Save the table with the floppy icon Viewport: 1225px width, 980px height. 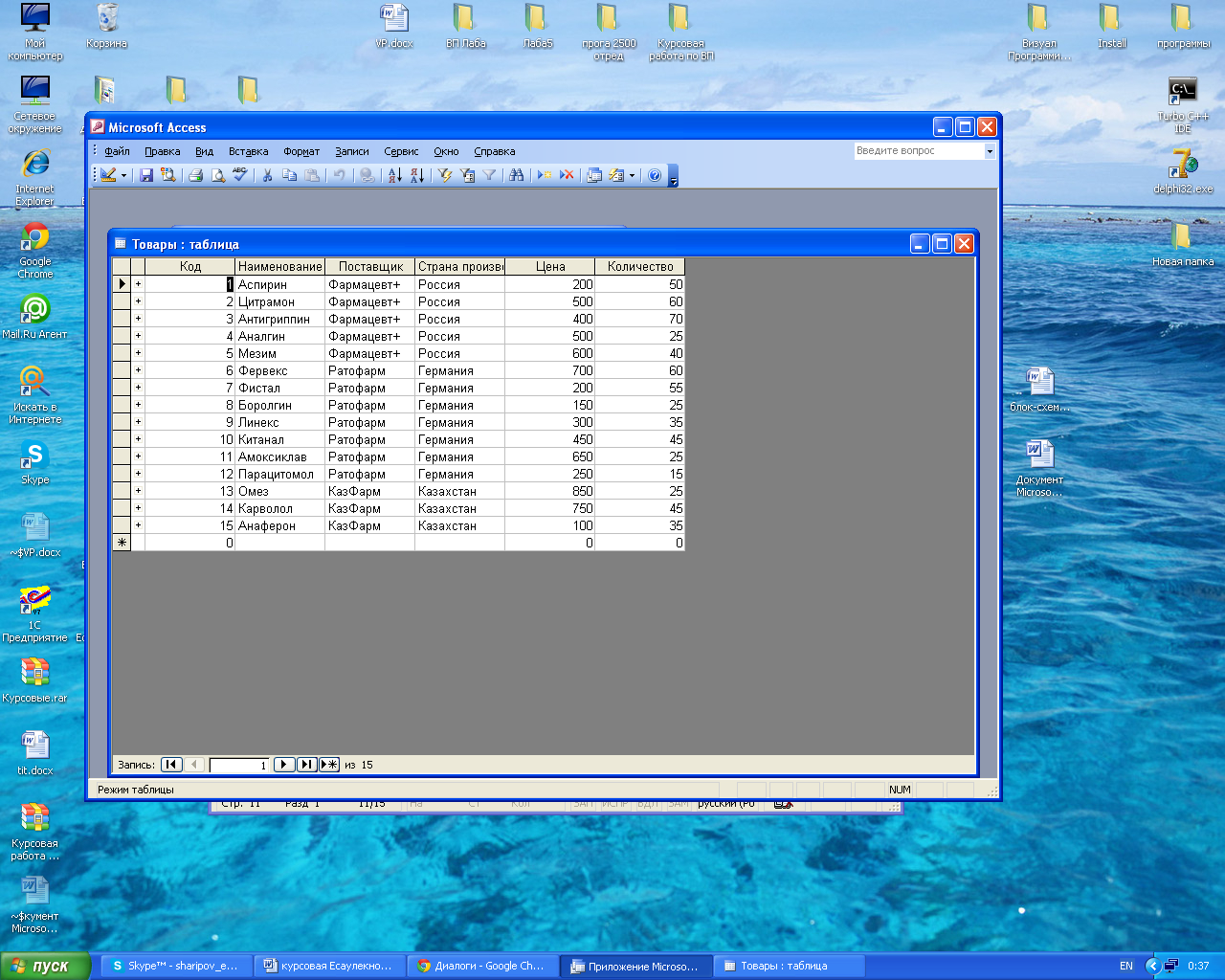tap(146, 175)
